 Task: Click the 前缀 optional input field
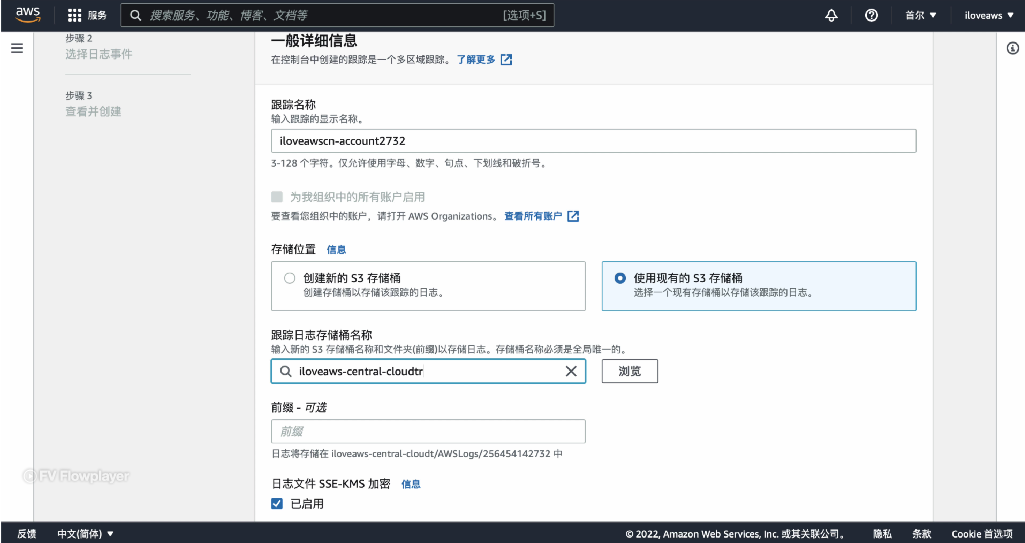[x=428, y=431]
